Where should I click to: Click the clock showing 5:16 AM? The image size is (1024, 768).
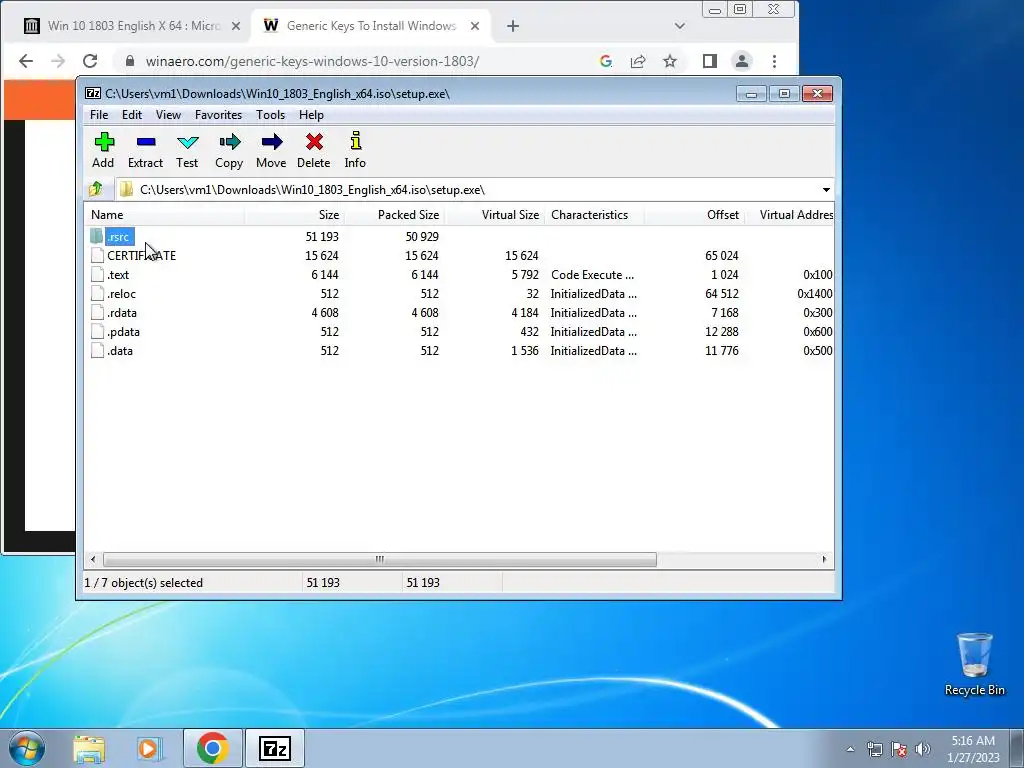pos(973,741)
